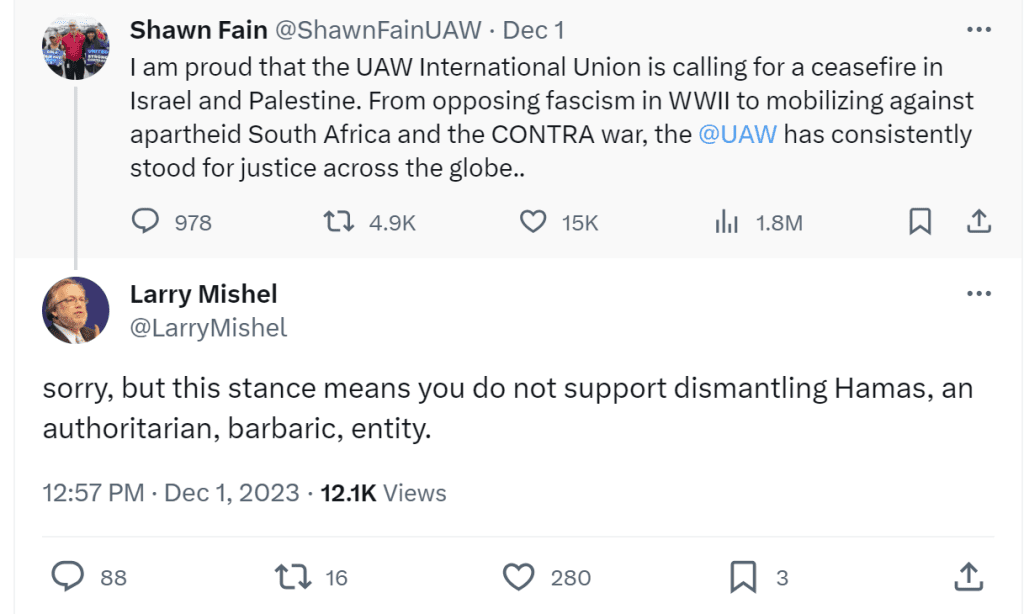Image resolution: width=1024 pixels, height=614 pixels.
Task: Click the @UAW mention link
Action: 737,134
